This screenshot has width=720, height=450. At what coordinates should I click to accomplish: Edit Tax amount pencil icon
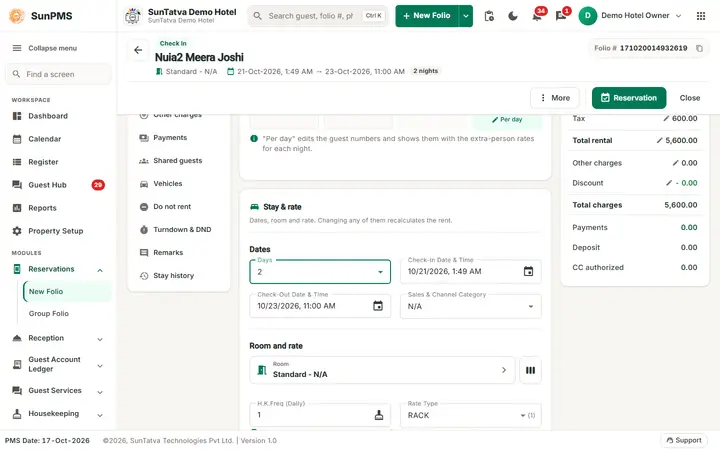coord(666,118)
